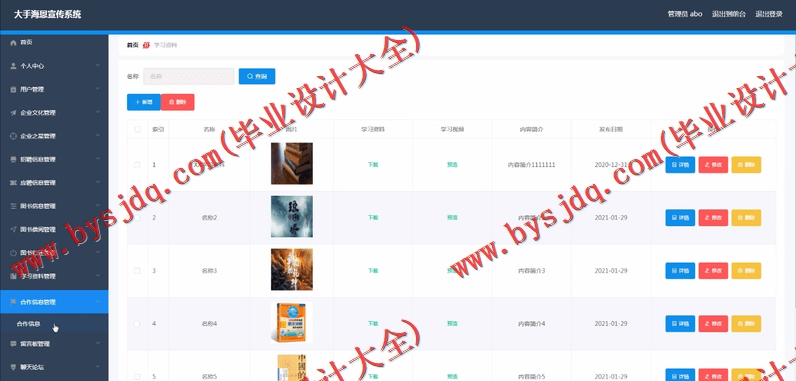The width and height of the screenshot is (796, 381).
Task: Click the red breadcrumb separator icon
Action: [146, 45]
